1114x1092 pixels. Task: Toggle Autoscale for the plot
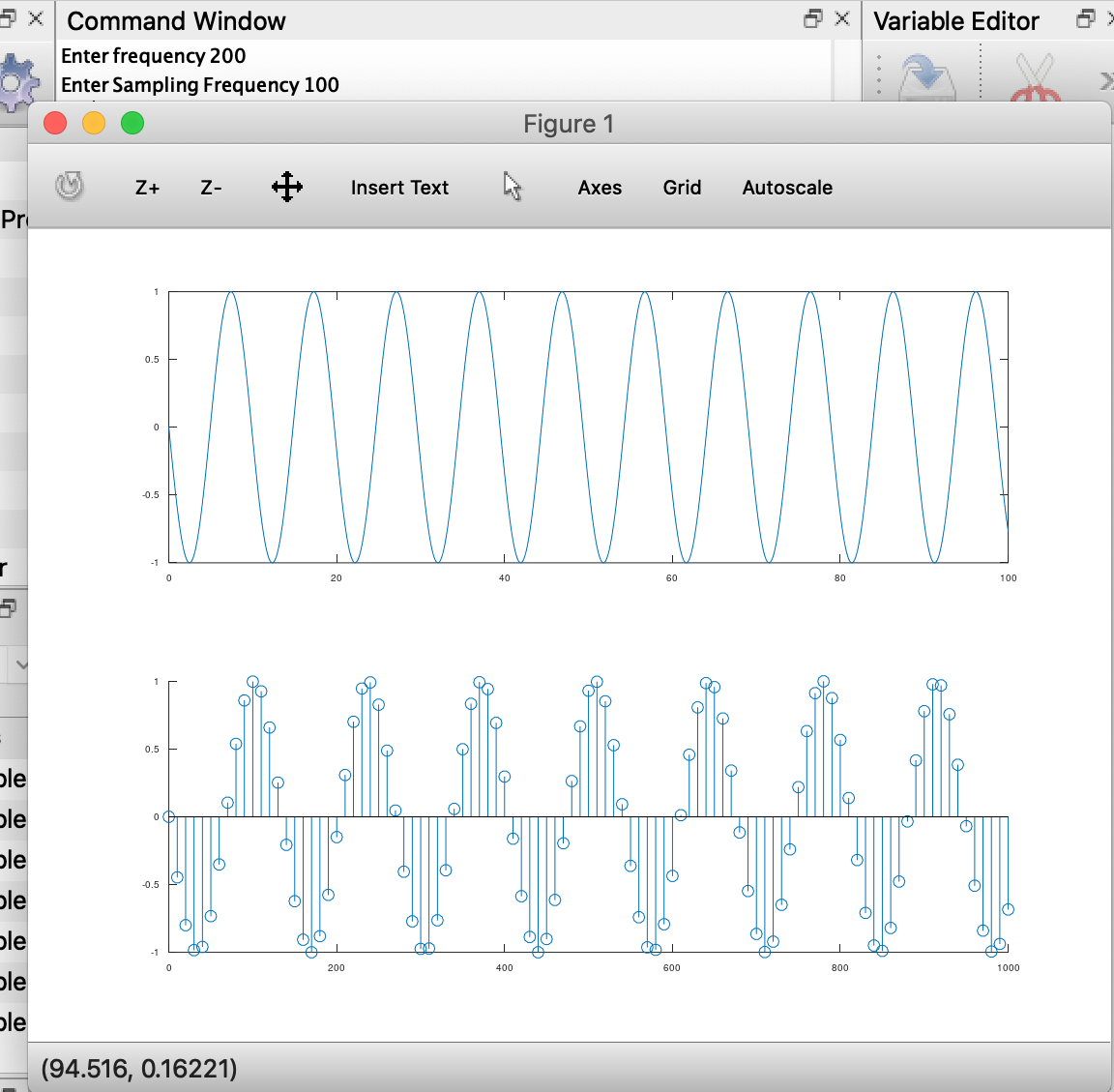tap(787, 188)
